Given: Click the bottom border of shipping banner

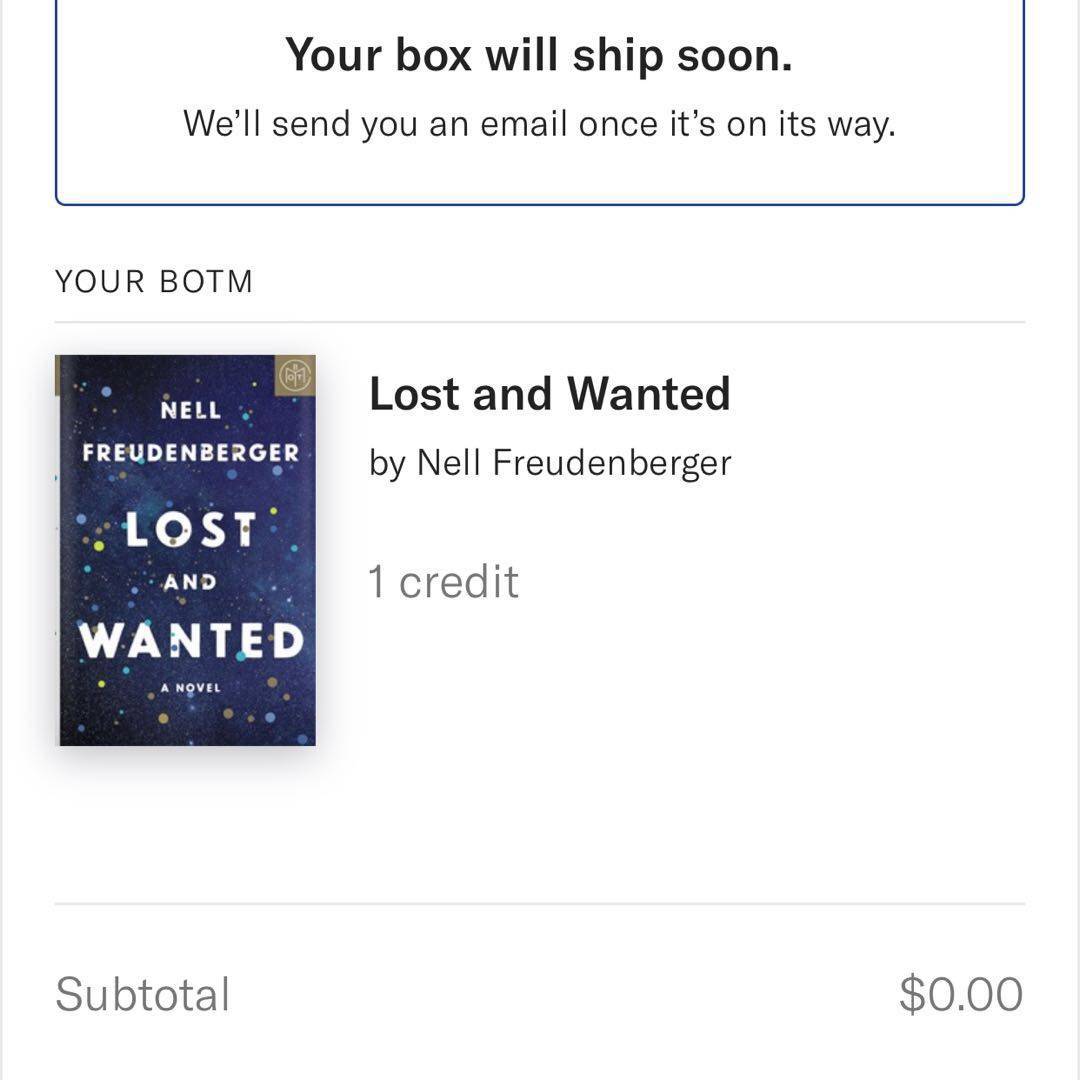Looking at the screenshot, I should tap(540, 204).
